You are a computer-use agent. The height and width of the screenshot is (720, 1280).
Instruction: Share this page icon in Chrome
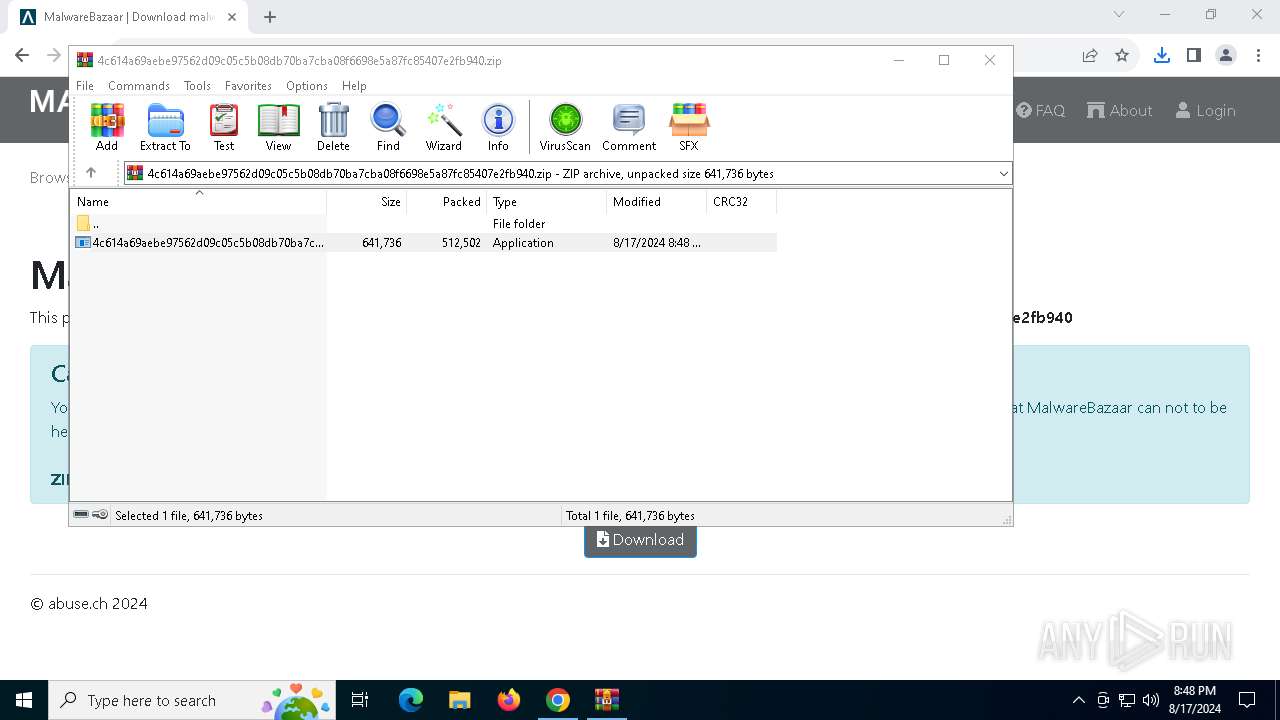coord(1090,56)
